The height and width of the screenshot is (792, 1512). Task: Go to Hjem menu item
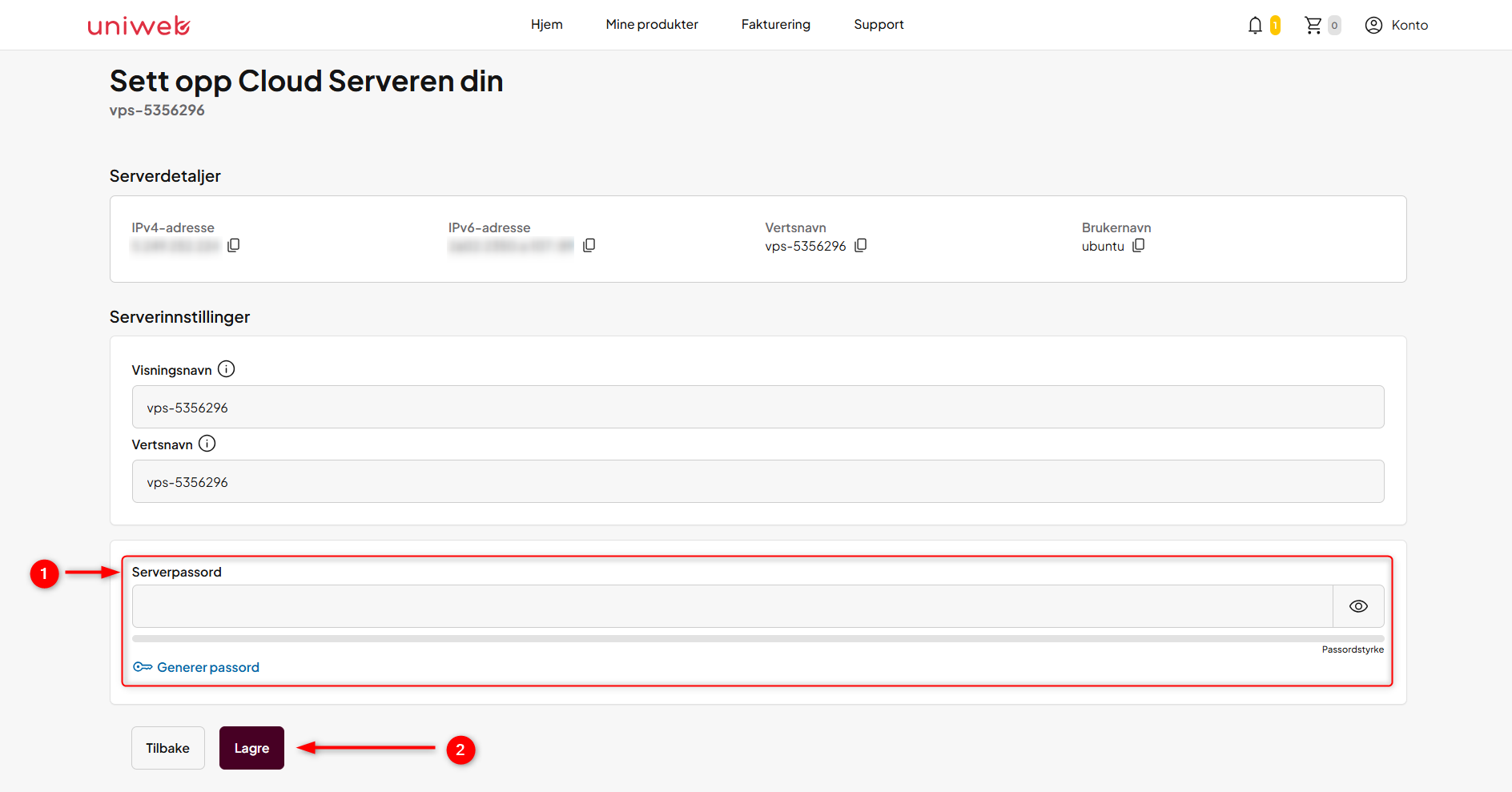coord(547,25)
